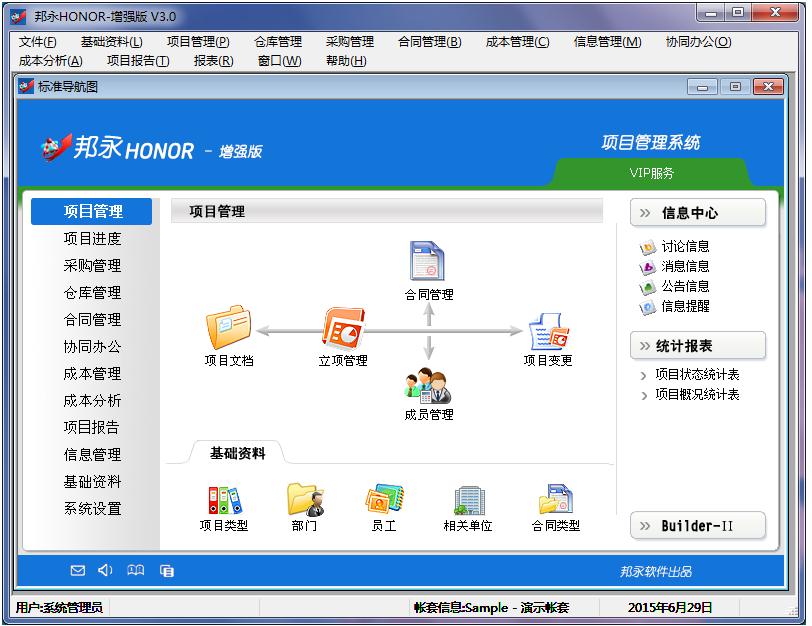Click the mail envelope icon in bottom bar

pyautogui.click(x=78, y=571)
